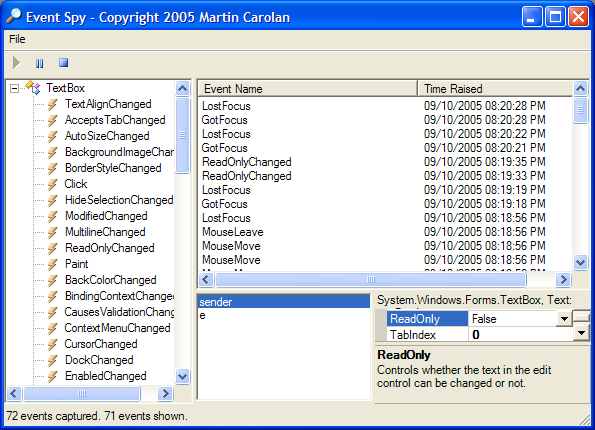This screenshot has height=430, width=595.
Task: Select the ReadOnly property name
Action: [x=427, y=319]
